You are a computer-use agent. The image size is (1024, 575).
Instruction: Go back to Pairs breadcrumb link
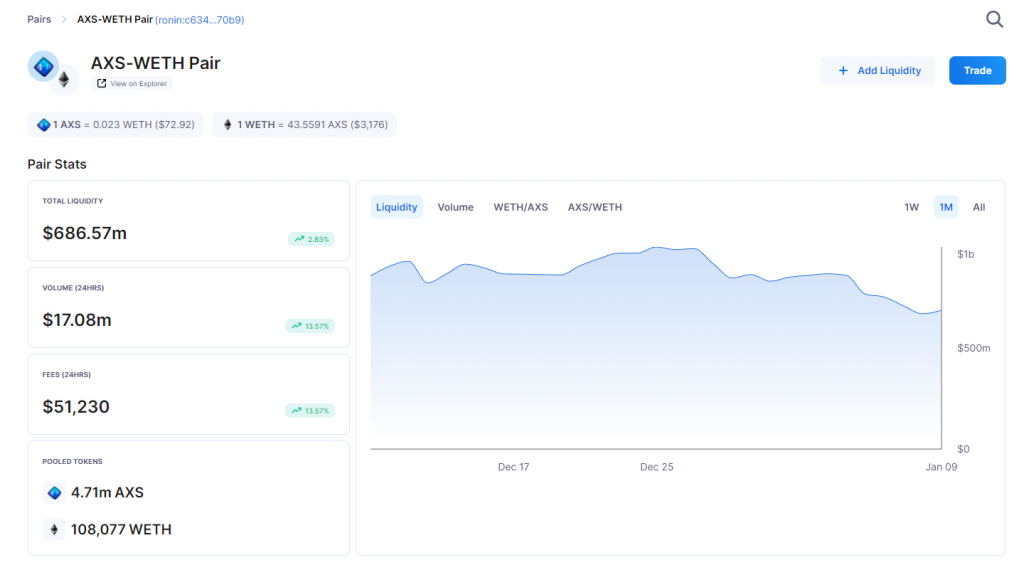pyautogui.click(x=39, y=20)
